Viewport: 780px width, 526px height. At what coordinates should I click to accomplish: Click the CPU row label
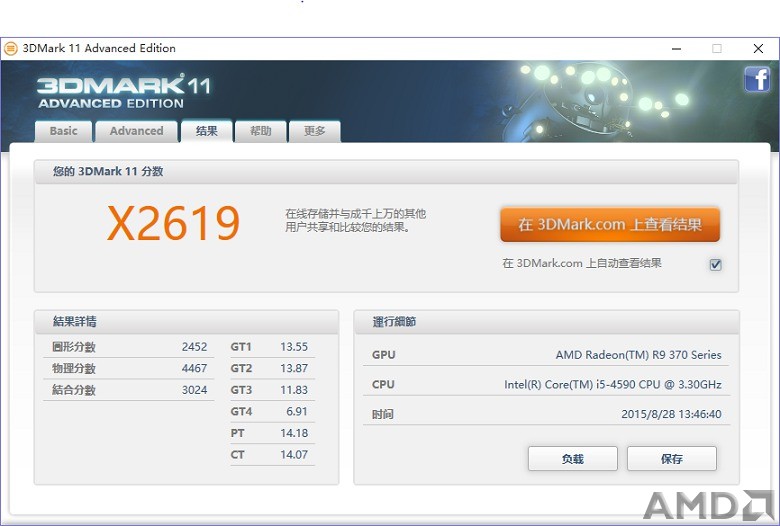point(383,384)
